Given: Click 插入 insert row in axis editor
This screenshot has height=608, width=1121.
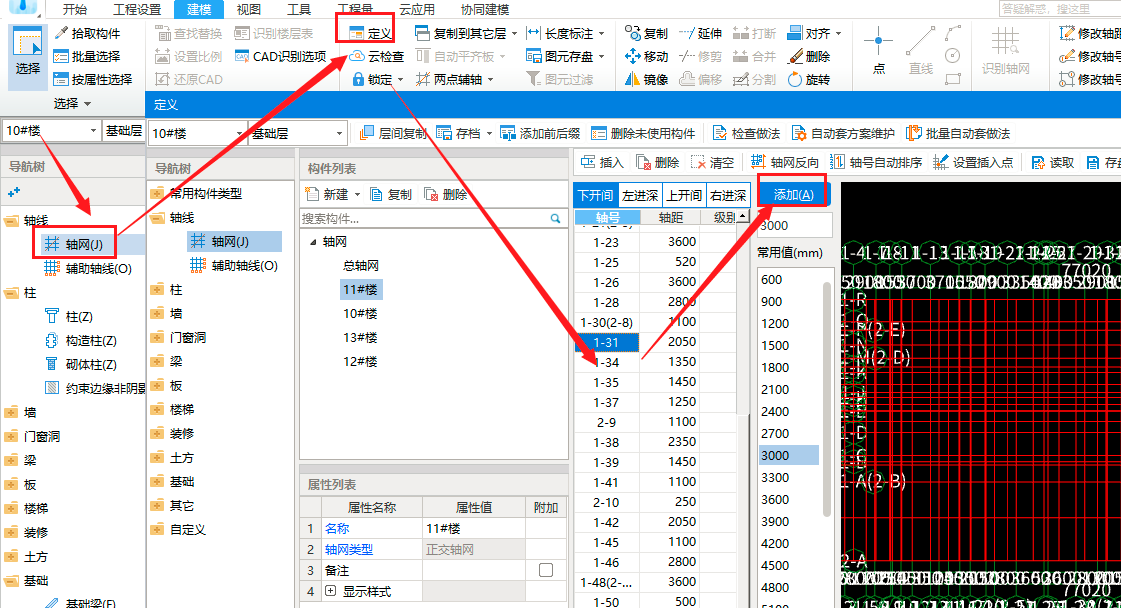Looking at the screenshot, I should pyautogui.click(x=602, y=162).
